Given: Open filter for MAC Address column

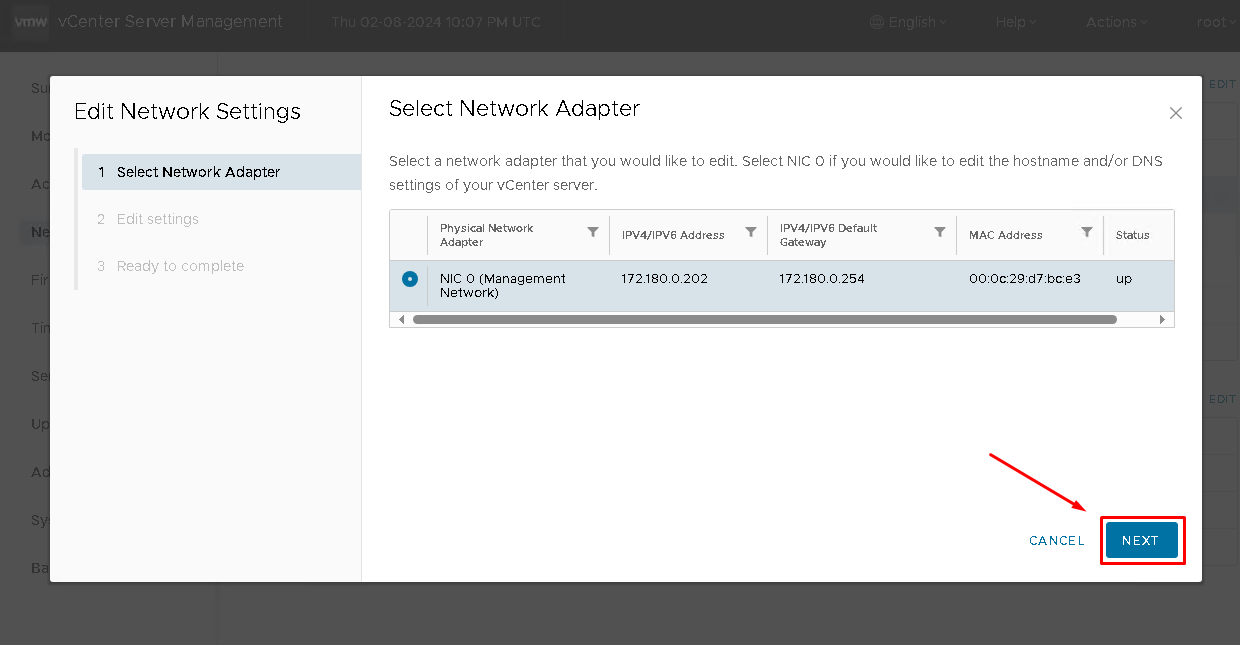Looking at the screenshot, I should [x=1087, y=232].
